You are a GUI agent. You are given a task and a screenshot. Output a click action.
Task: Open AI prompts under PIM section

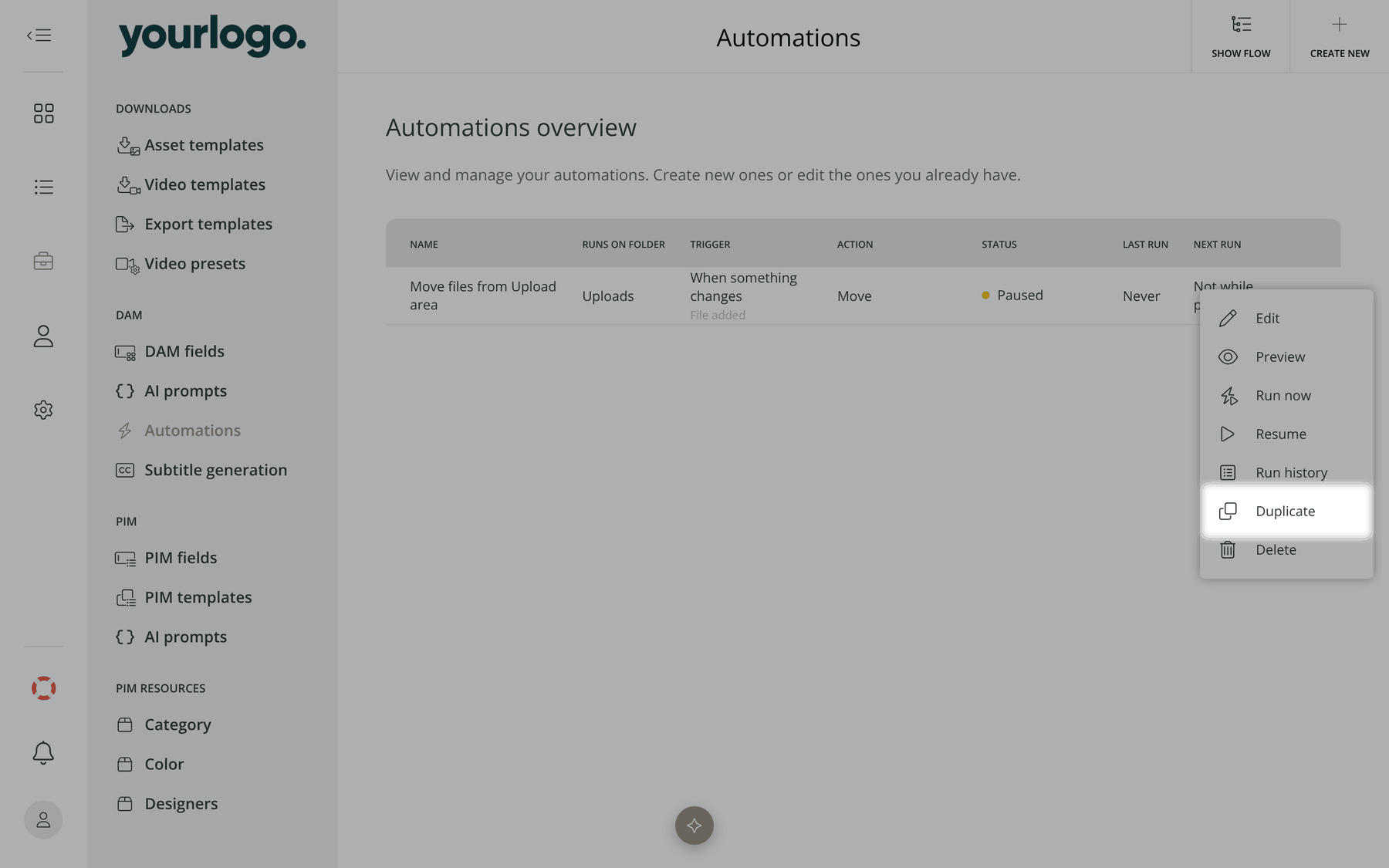171,637
